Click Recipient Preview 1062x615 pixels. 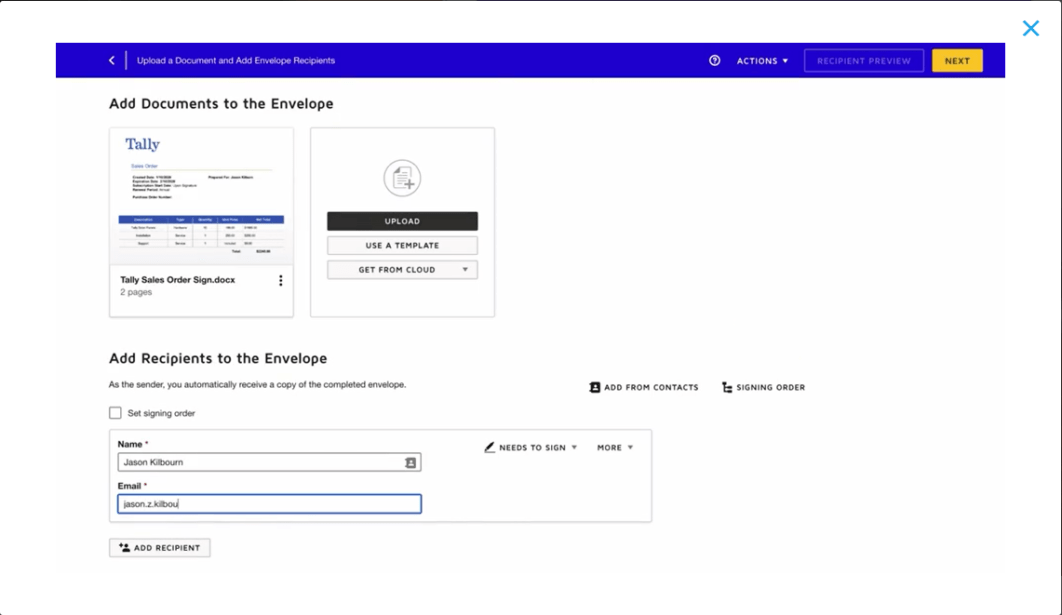(x=863, y=60)
